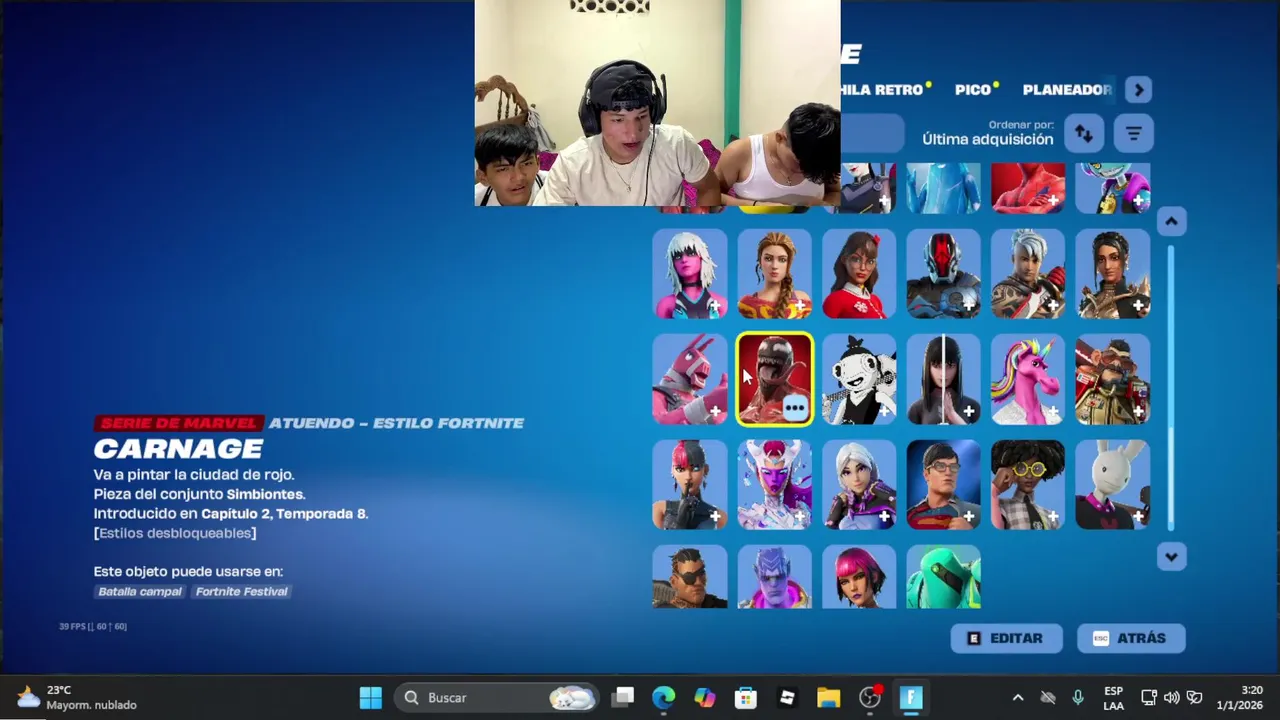This screenshot has height=720, width=1280.
Task: Open the ESP LAA language switcher
Action: pos(1113,698)
